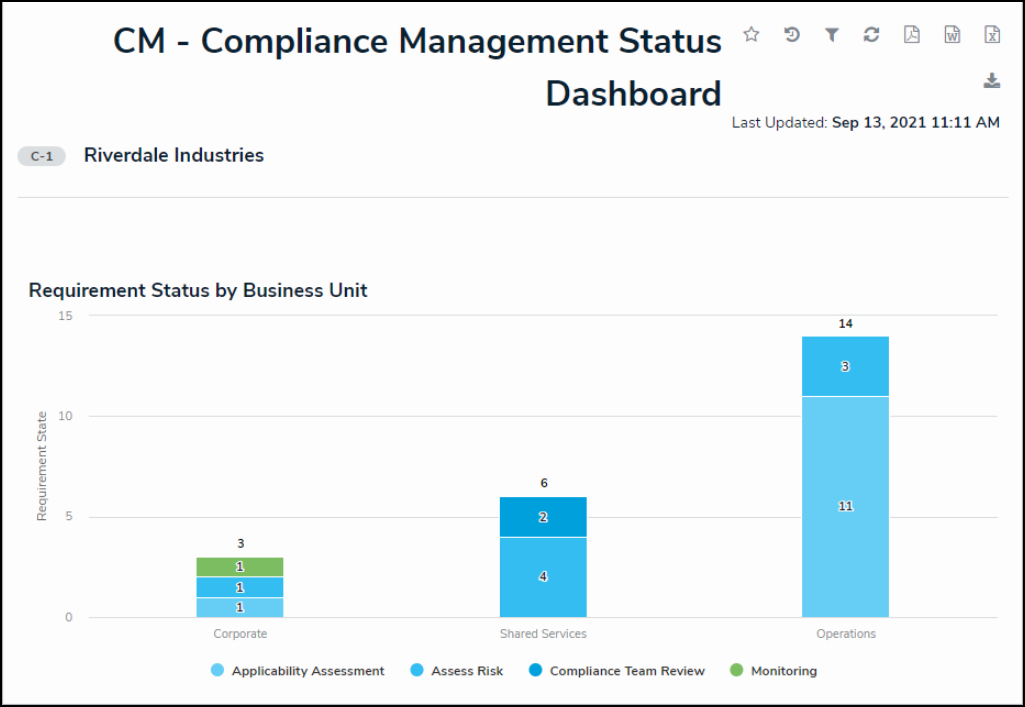Toggle the Assess Risk legend label
1025x707 pixels.
pos(467,671)
